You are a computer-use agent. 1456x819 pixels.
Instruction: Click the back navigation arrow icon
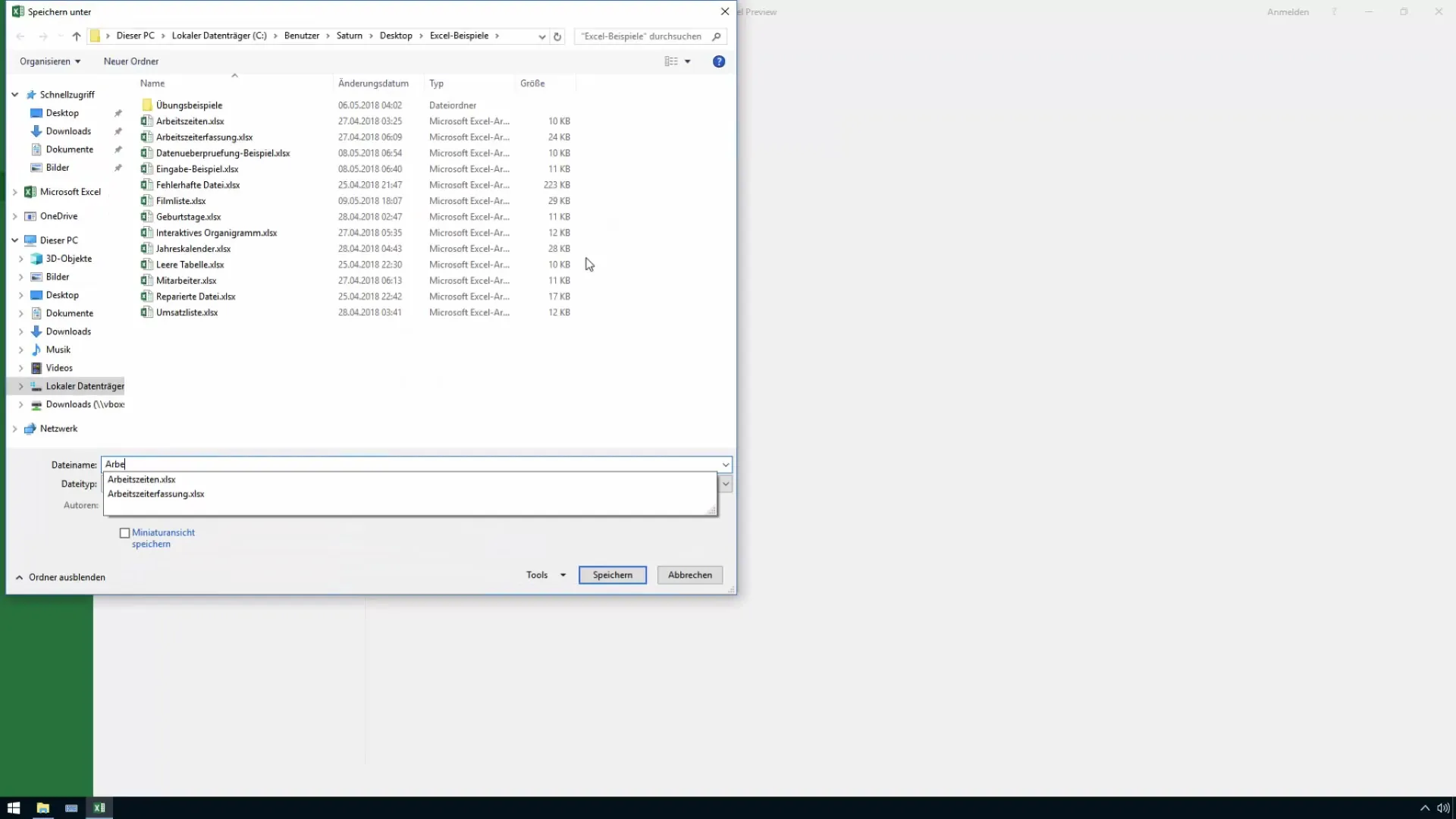pos(21,36)
